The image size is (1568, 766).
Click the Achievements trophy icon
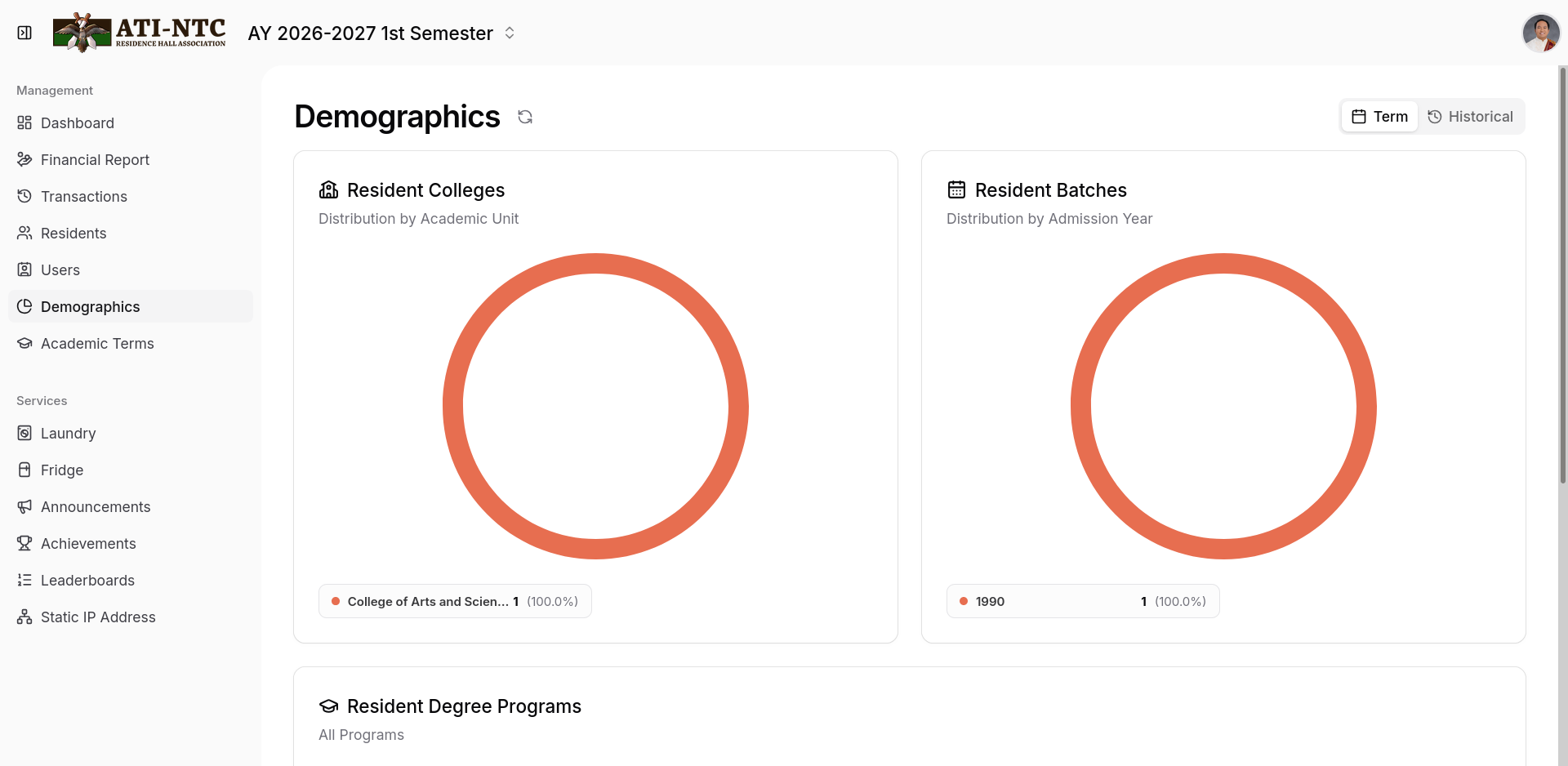[x=24, y=543]
